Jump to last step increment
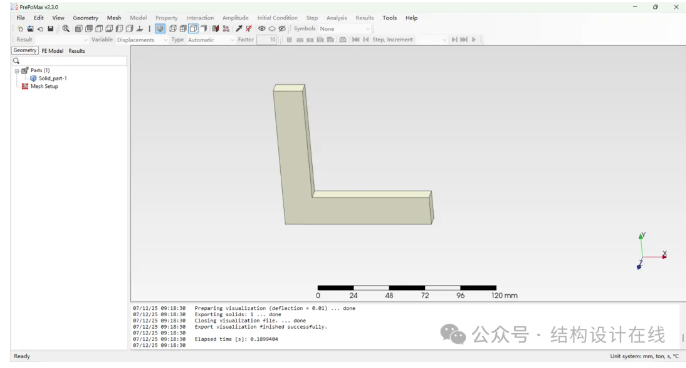The height and width of the screenshot is (368, 686). tap(464, 40)
